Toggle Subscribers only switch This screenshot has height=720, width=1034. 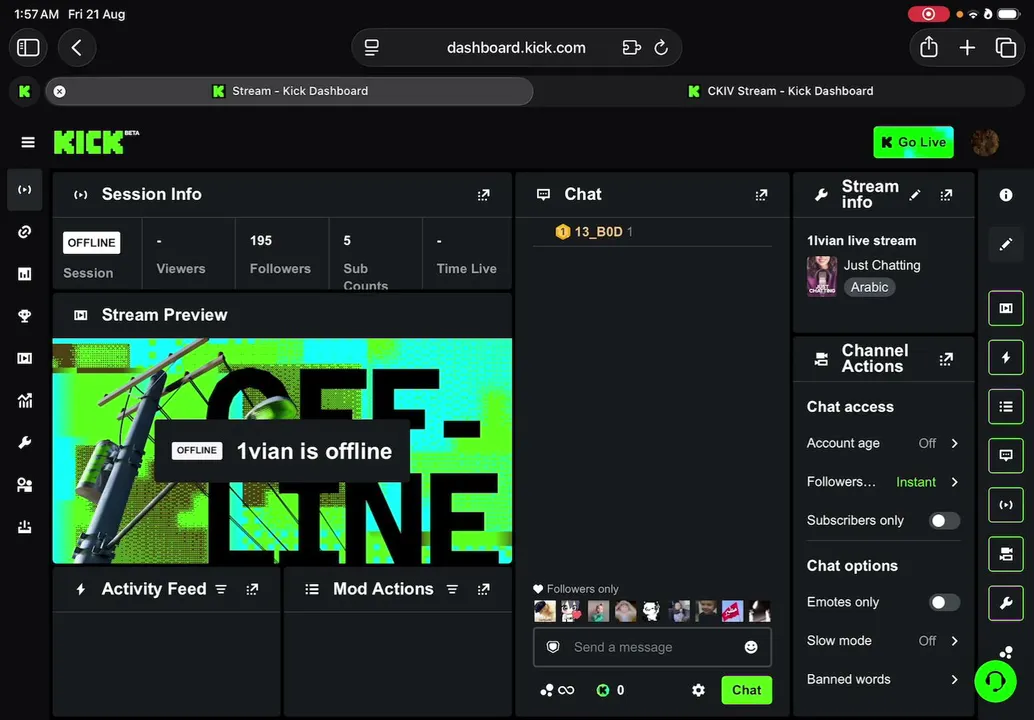point(944,521)
